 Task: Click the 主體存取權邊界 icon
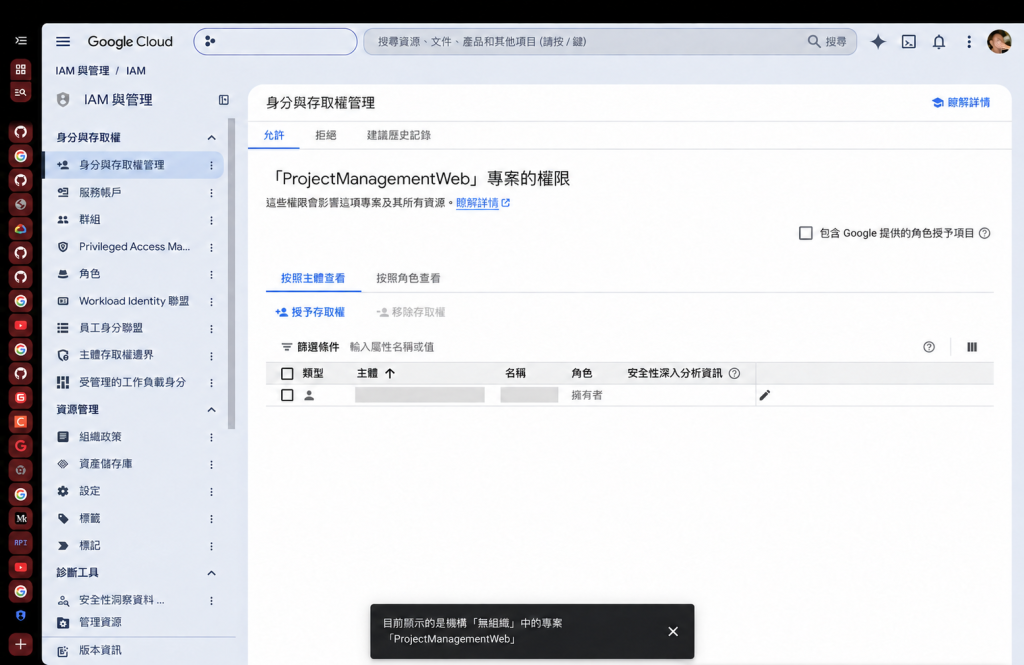63,355
